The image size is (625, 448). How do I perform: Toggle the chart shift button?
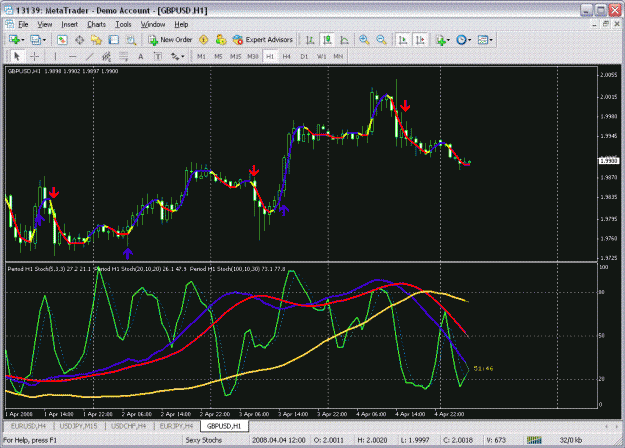click(420, 40)
